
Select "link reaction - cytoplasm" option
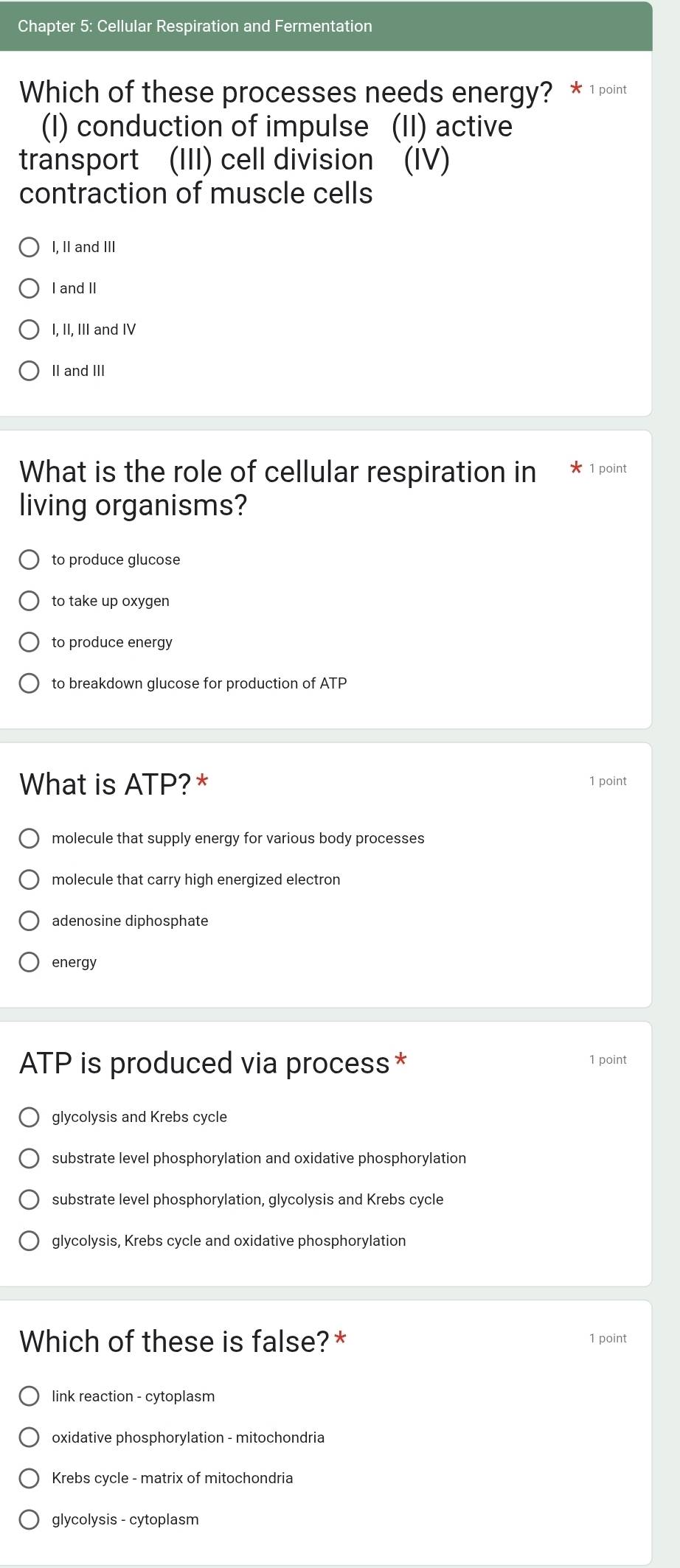pyautogui.click(x=30, y=1396)
